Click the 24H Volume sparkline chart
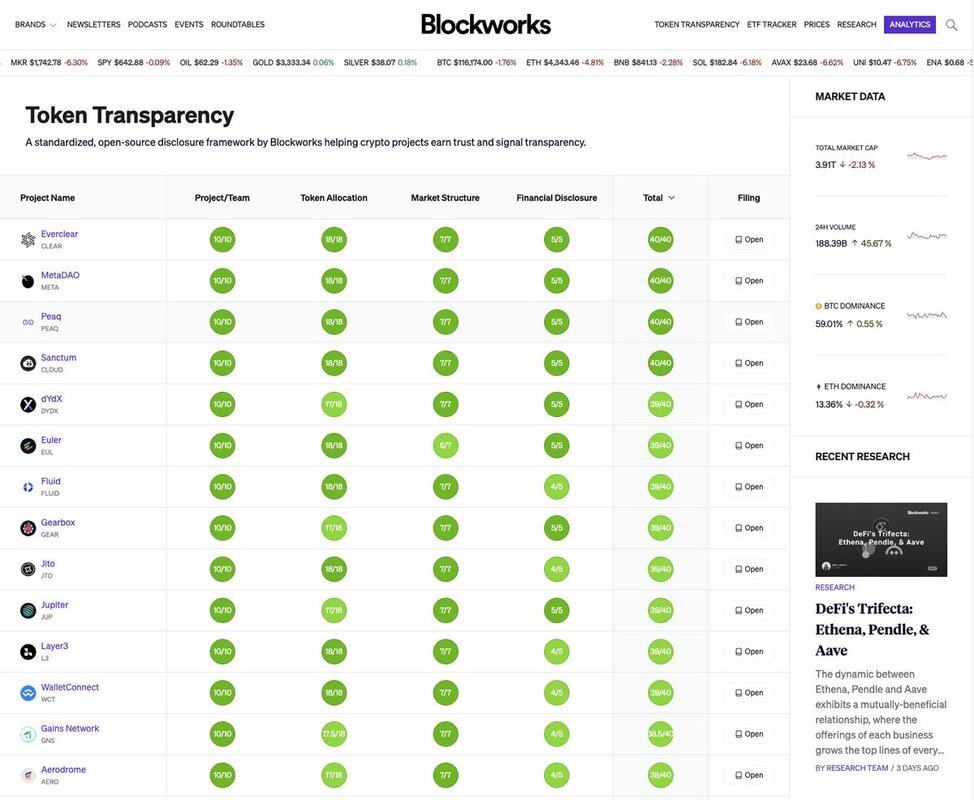974x800 pixels. pyautogui.click(x=927, y=236)
